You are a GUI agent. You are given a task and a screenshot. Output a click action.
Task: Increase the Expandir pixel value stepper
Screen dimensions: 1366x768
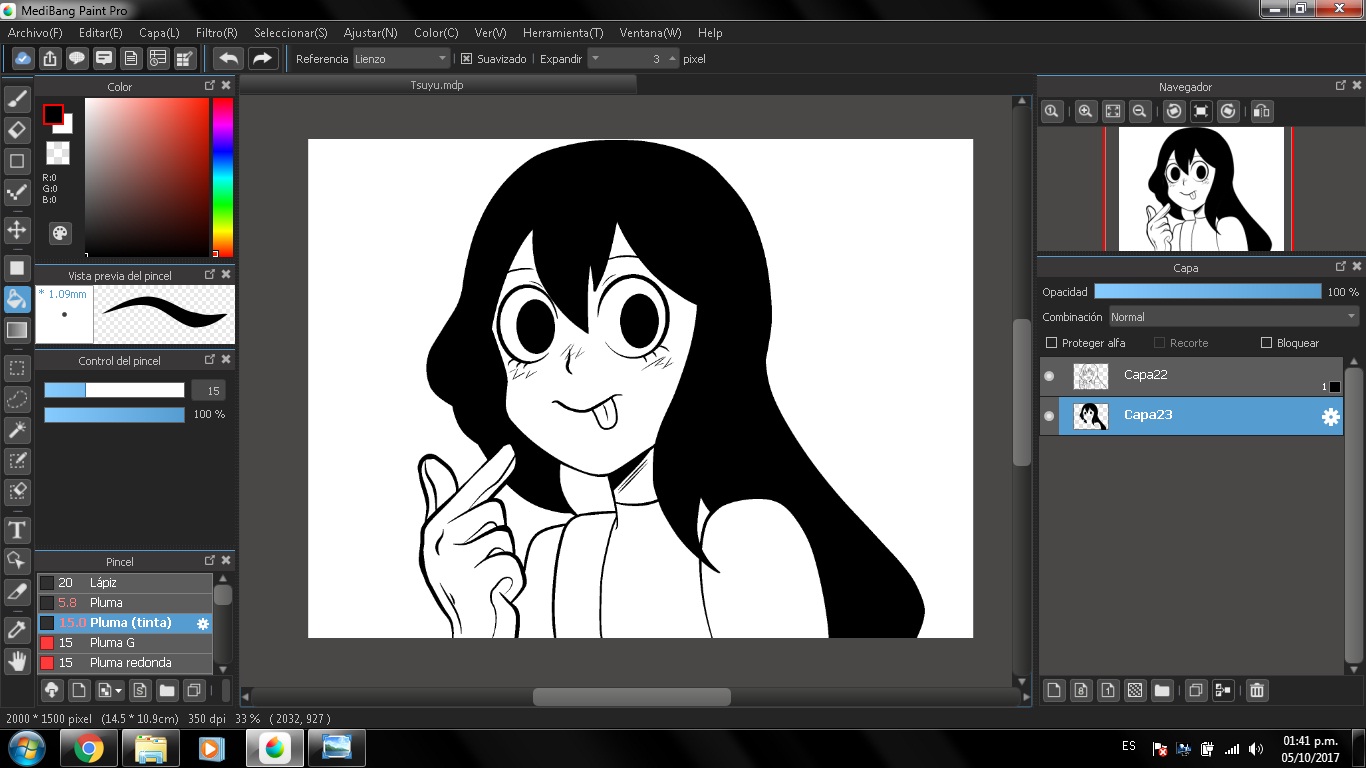point(672,59)
